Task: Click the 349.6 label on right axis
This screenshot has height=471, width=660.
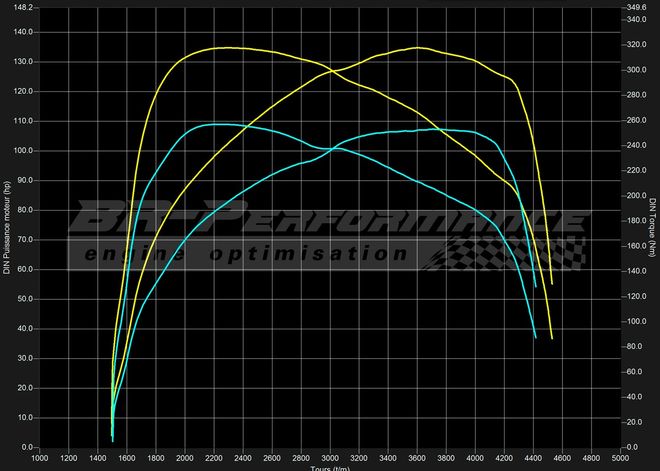Action: click(636, 7)
